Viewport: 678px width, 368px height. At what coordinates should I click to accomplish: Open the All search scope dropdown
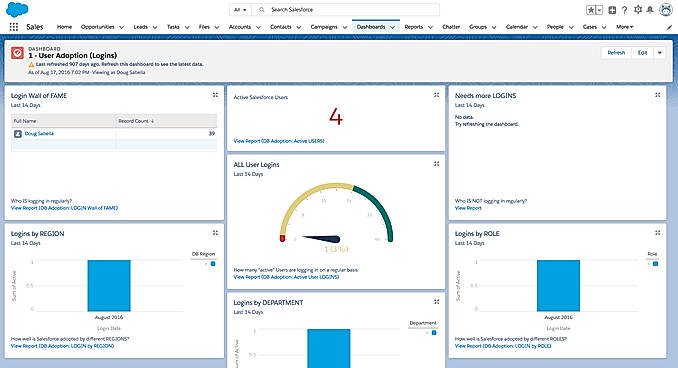point(240,10)
